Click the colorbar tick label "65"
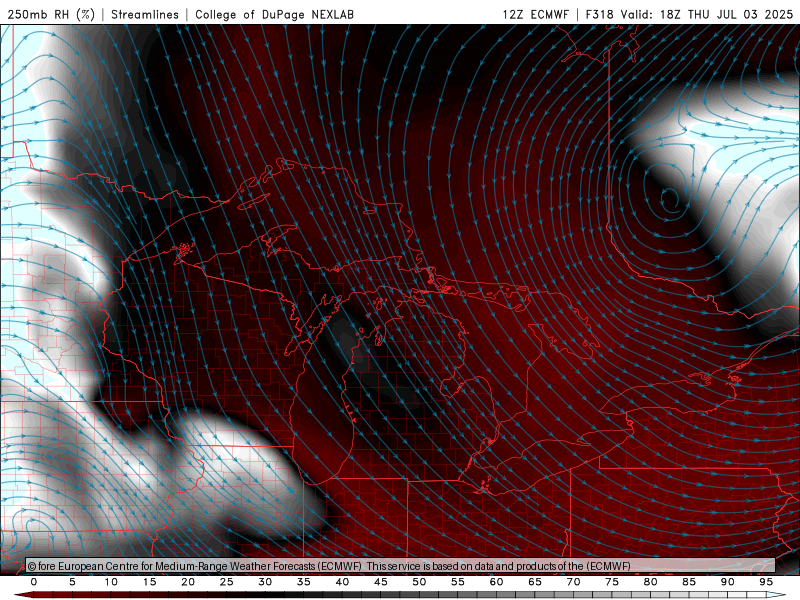This screenshot has width=800, height=600. point(535,582)
